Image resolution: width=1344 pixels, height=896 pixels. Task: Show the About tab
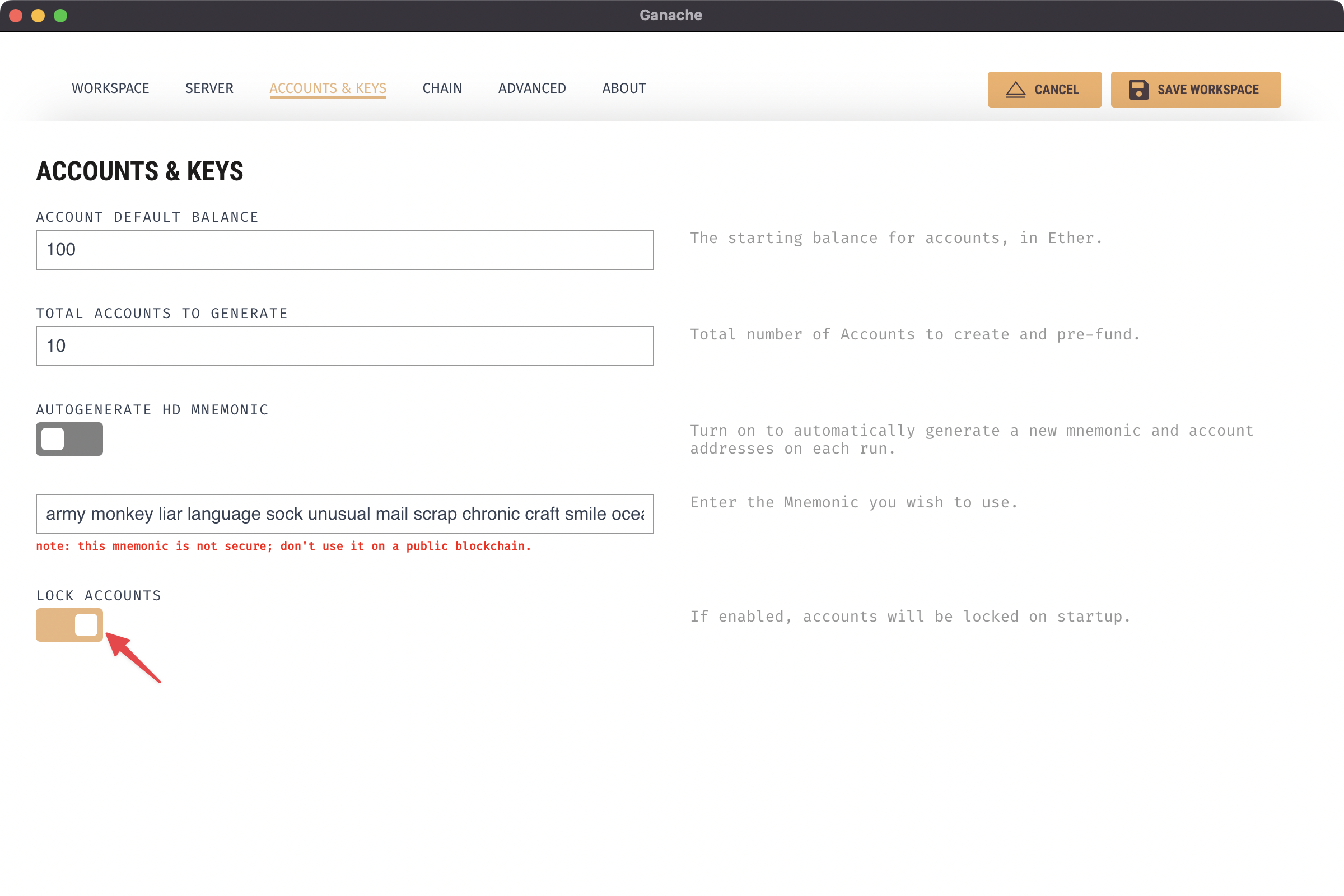click(x=624, y=88)
